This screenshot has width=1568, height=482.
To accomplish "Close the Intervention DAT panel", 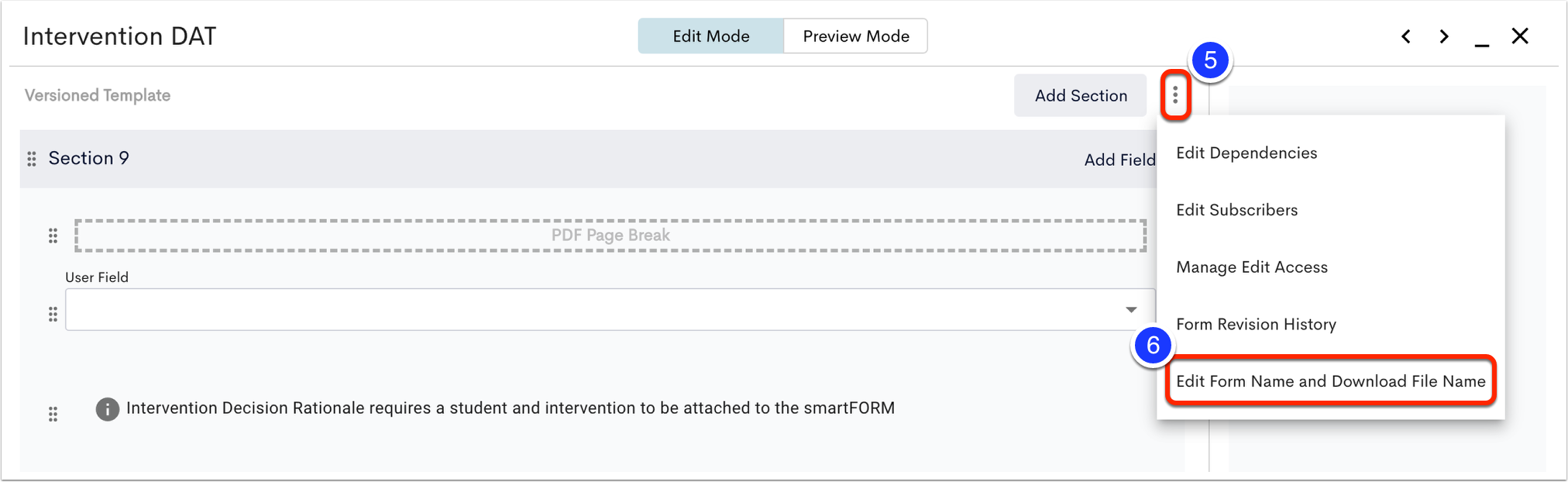I will tap(1520, 36).
